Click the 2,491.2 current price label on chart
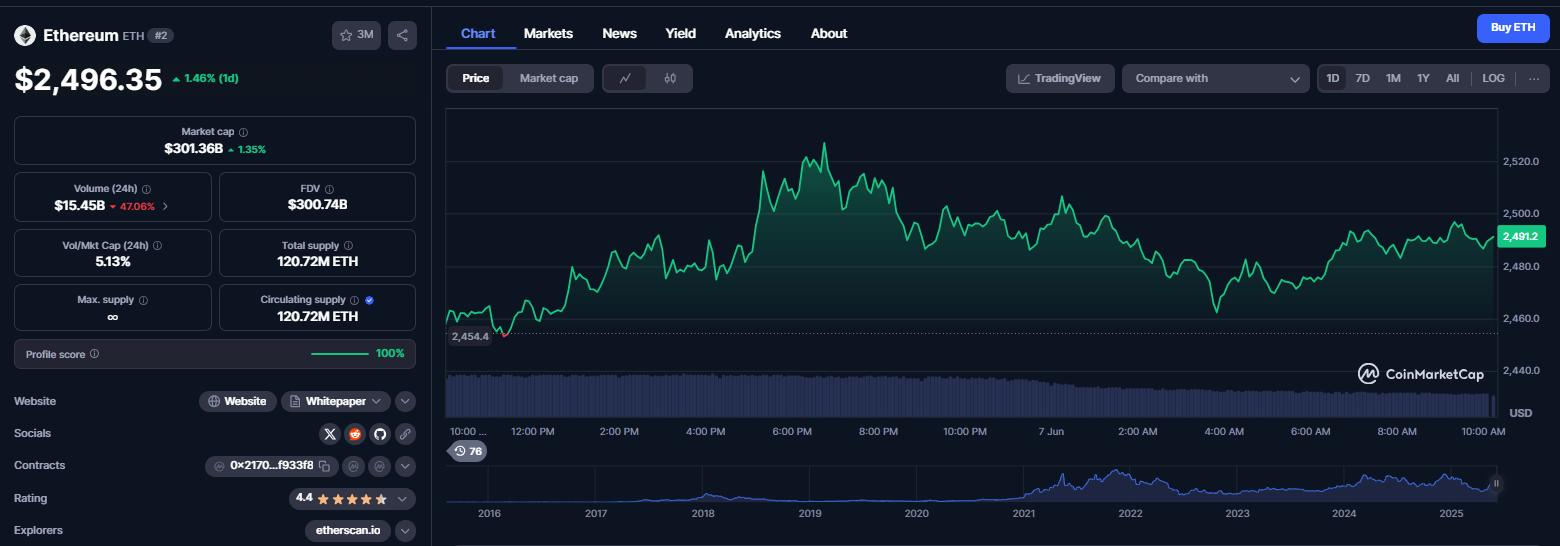 tap(1519, 237)
